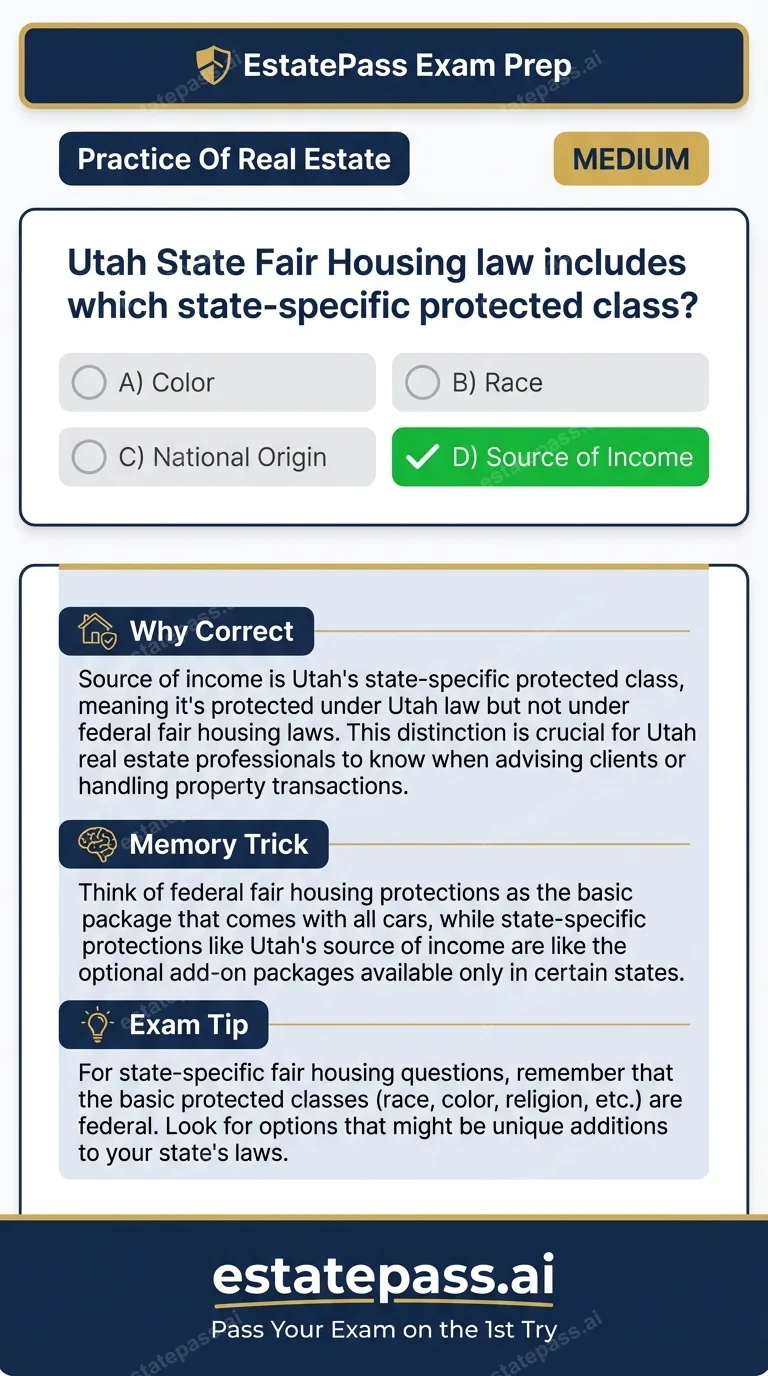Click the brain icon on Memory Trick badge

pos(96,844)
